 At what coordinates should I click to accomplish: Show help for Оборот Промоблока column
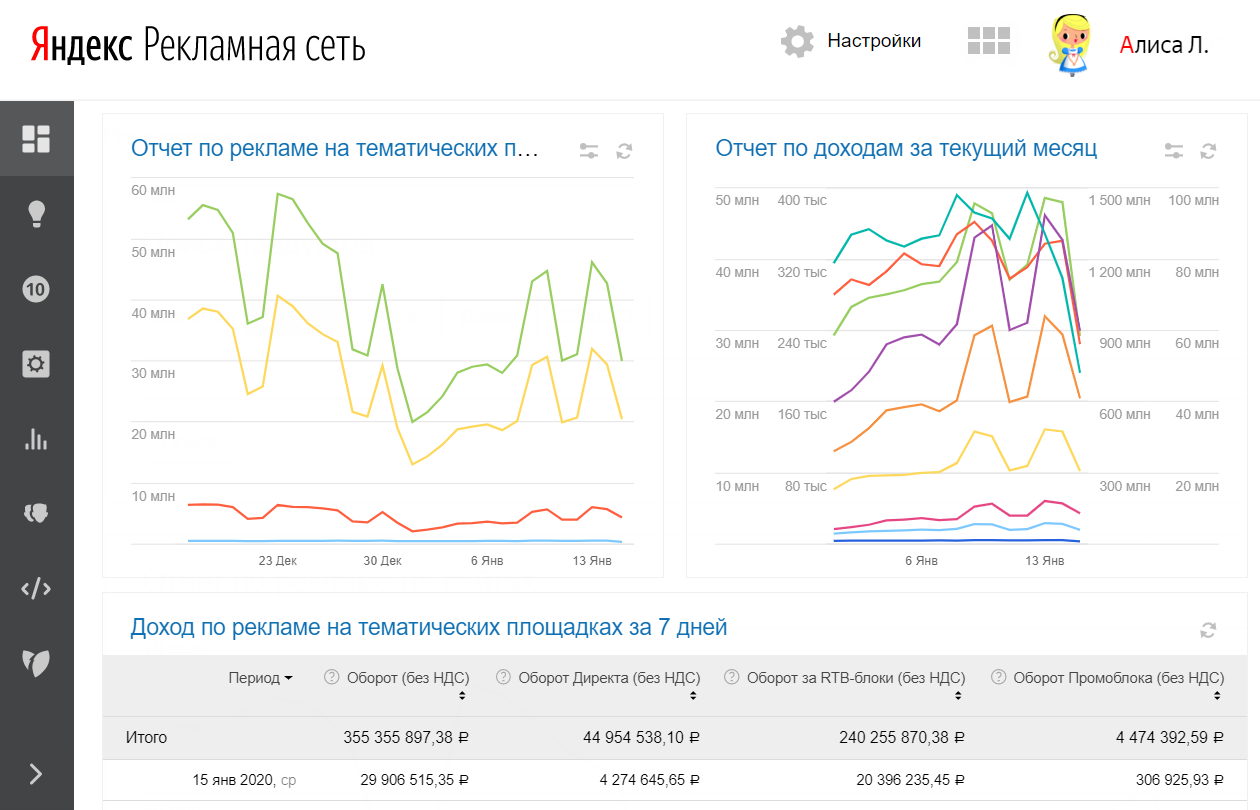click(998, 677)
